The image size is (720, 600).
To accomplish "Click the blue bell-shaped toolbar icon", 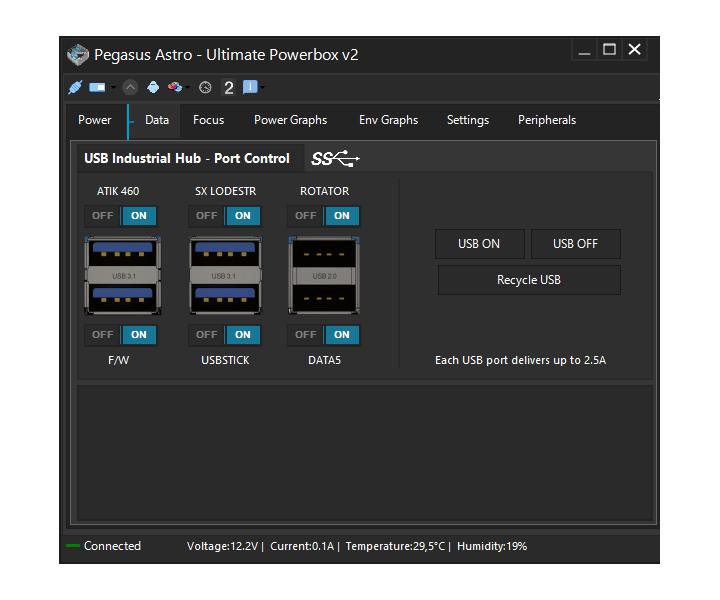I will [153, 87].
